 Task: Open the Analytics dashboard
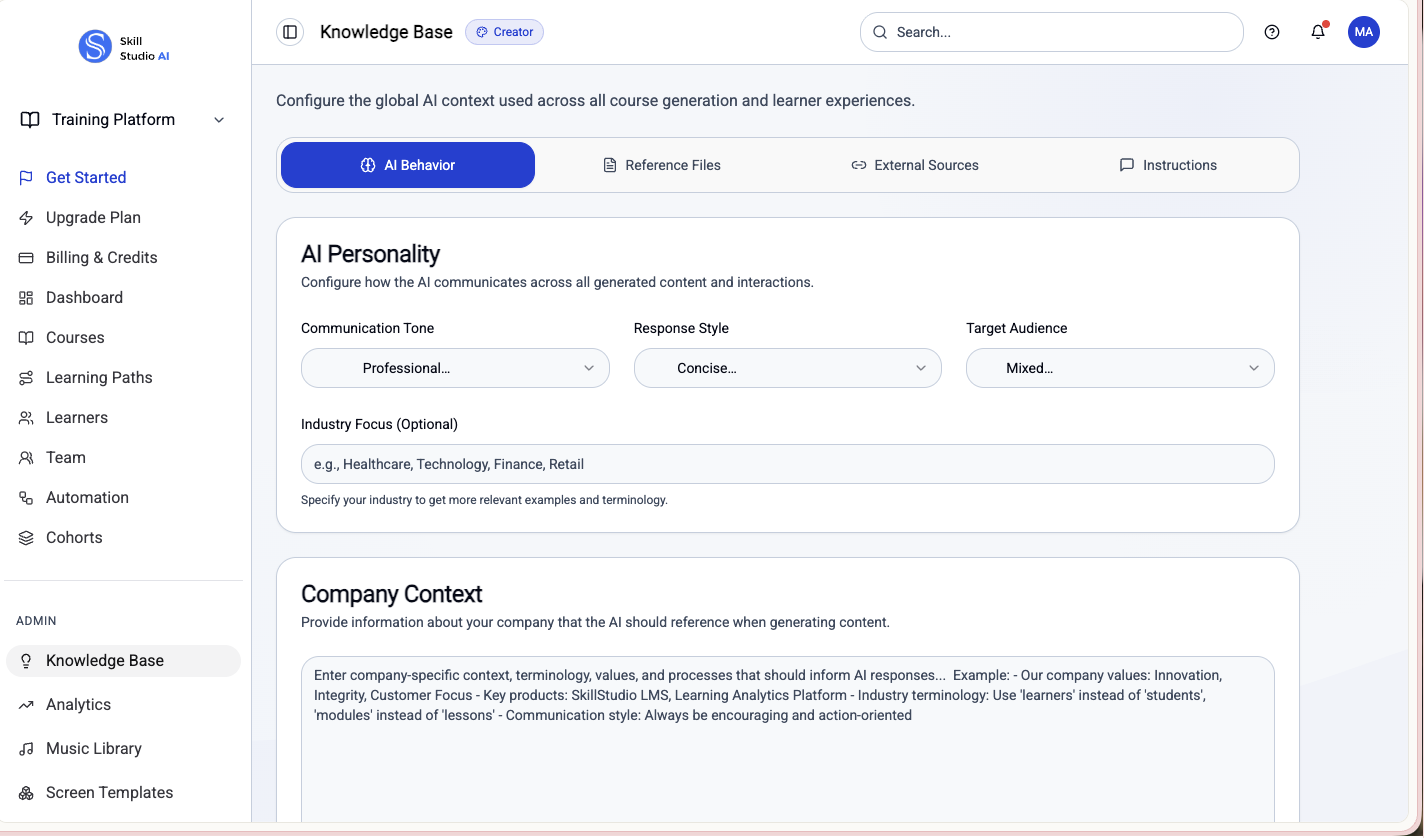[x=78, y=704]
